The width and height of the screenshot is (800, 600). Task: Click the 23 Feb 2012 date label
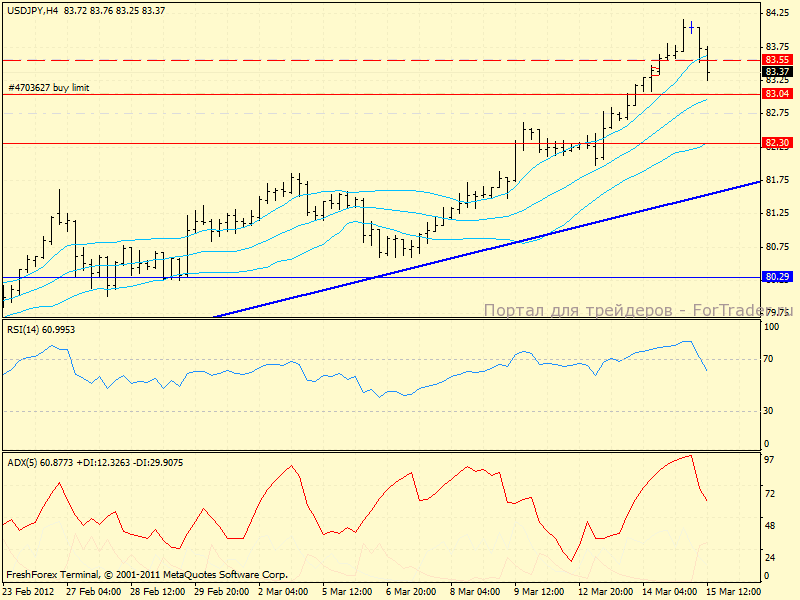coord(27,592)
